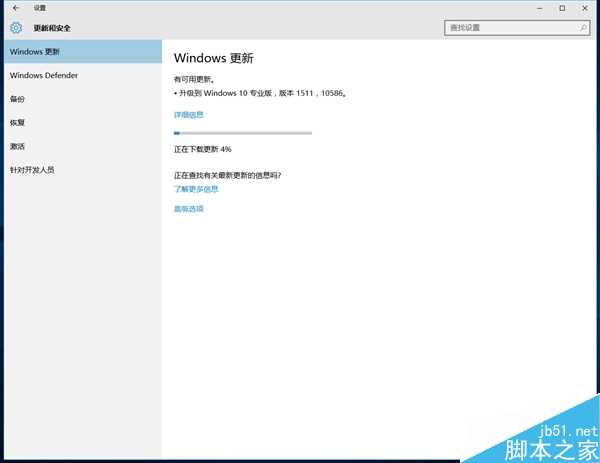The height and width of the screenshot is (463, 600).
Task: Open the 恢复 sidebar section
Action: 83,123
